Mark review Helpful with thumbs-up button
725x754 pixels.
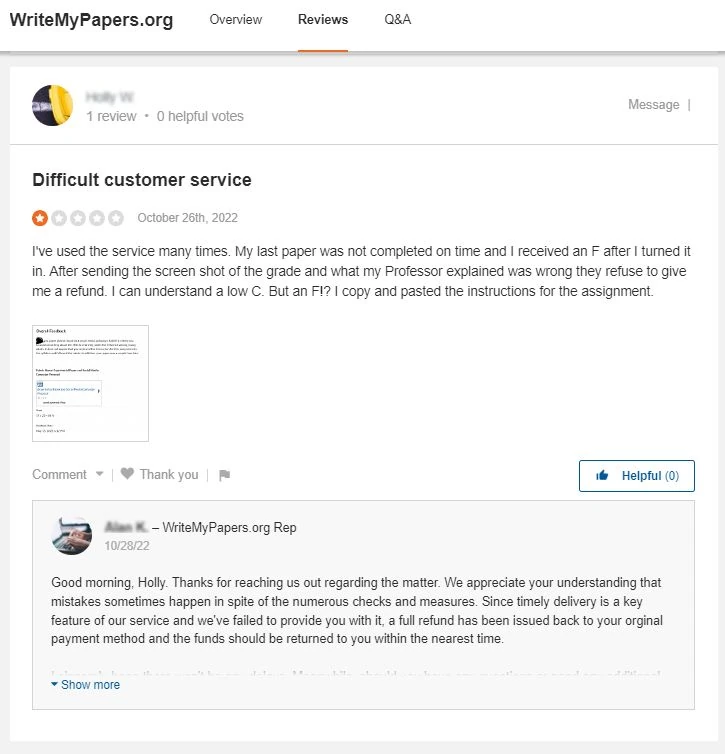click(637, 476)
